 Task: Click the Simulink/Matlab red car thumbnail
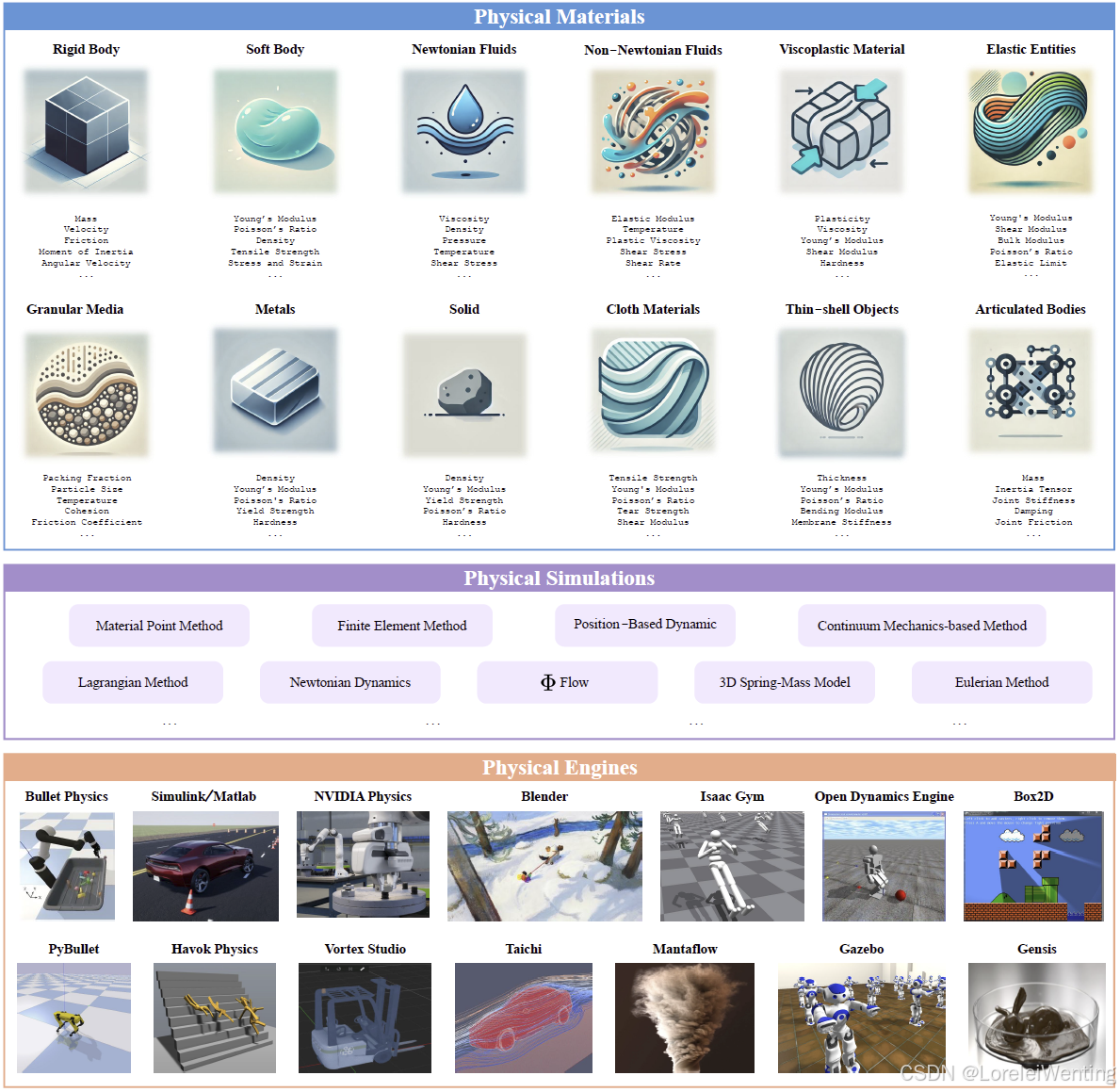click(x=205, y=866)
